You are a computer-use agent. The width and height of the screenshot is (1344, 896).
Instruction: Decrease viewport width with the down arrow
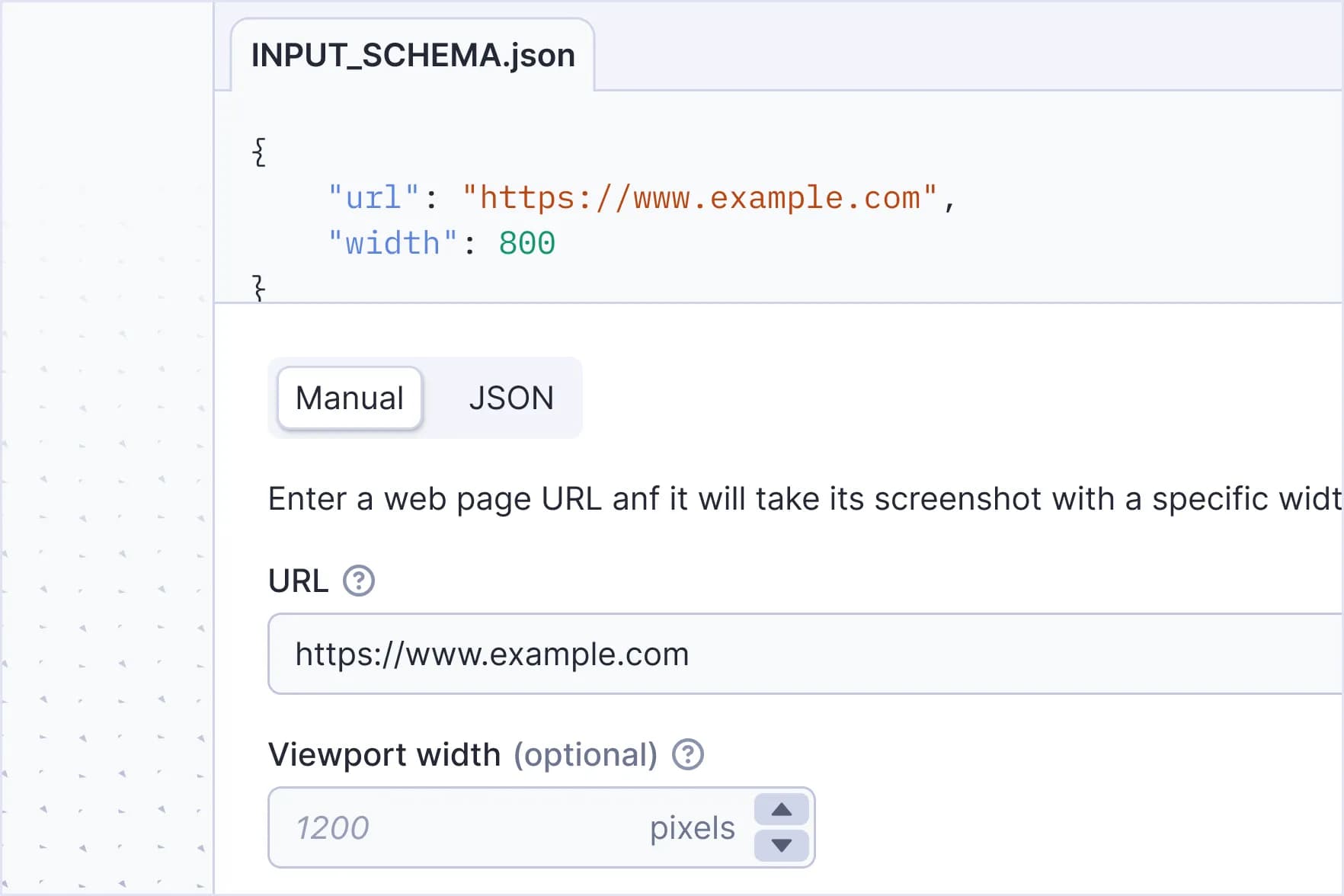point(781,846)
